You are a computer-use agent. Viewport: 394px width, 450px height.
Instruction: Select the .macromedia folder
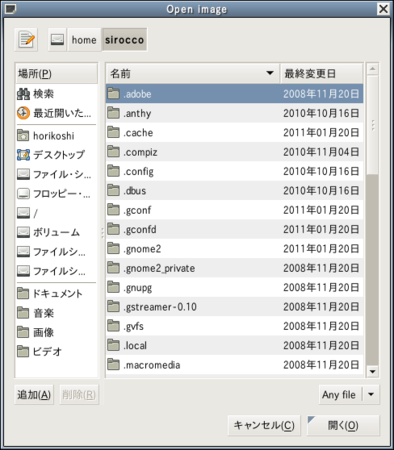[x=235, y=365]
